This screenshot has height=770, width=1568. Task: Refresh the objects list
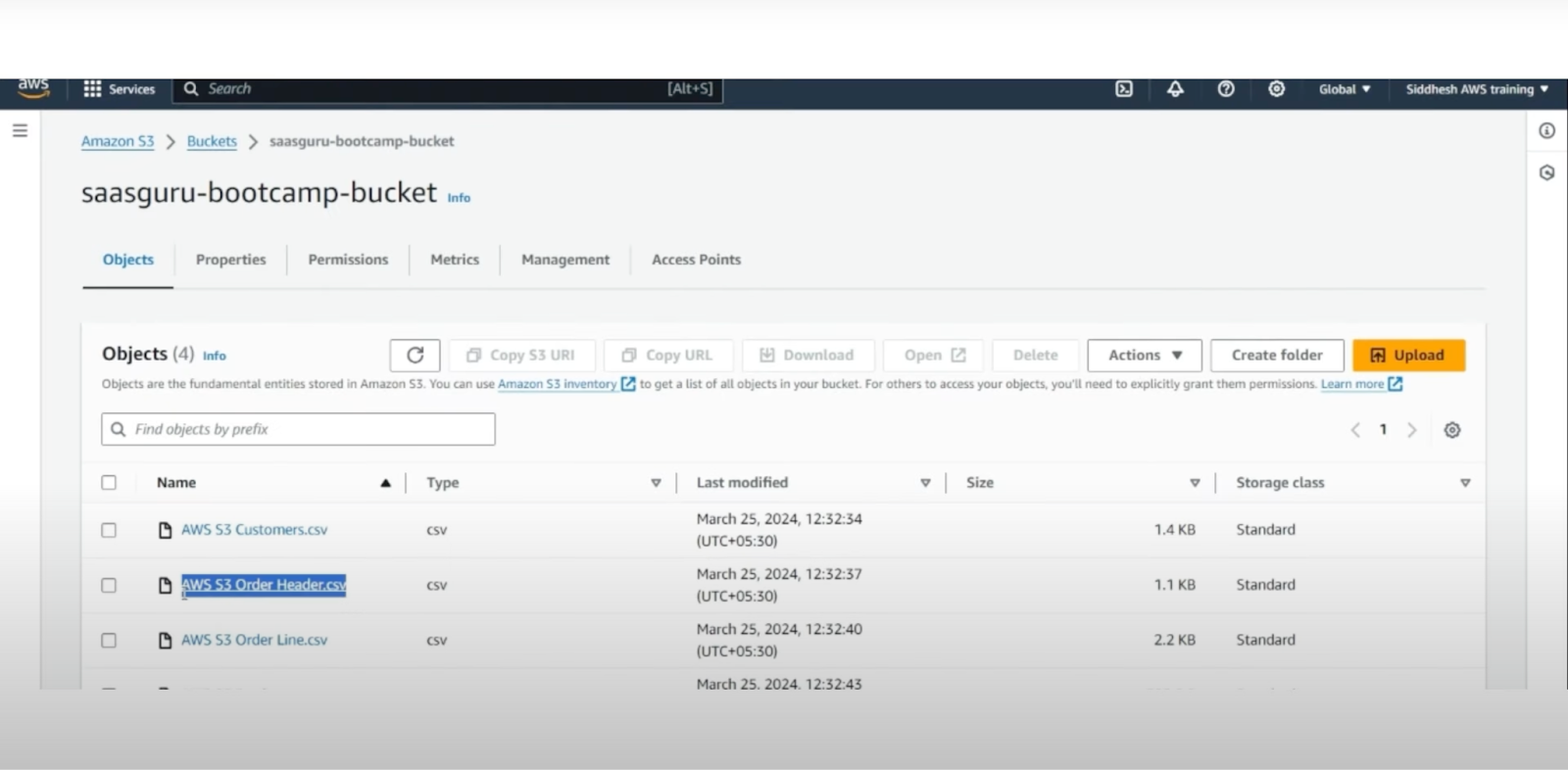click(x=415, y=355)
